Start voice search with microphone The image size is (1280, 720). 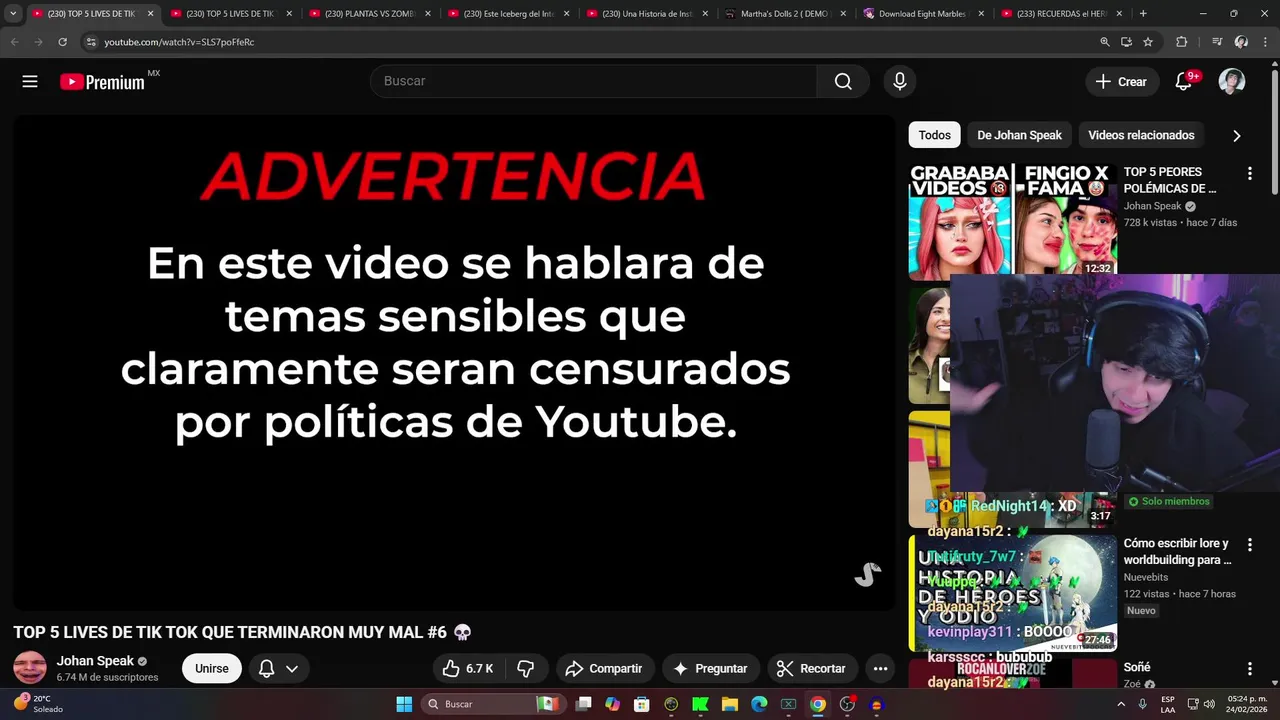900,82
